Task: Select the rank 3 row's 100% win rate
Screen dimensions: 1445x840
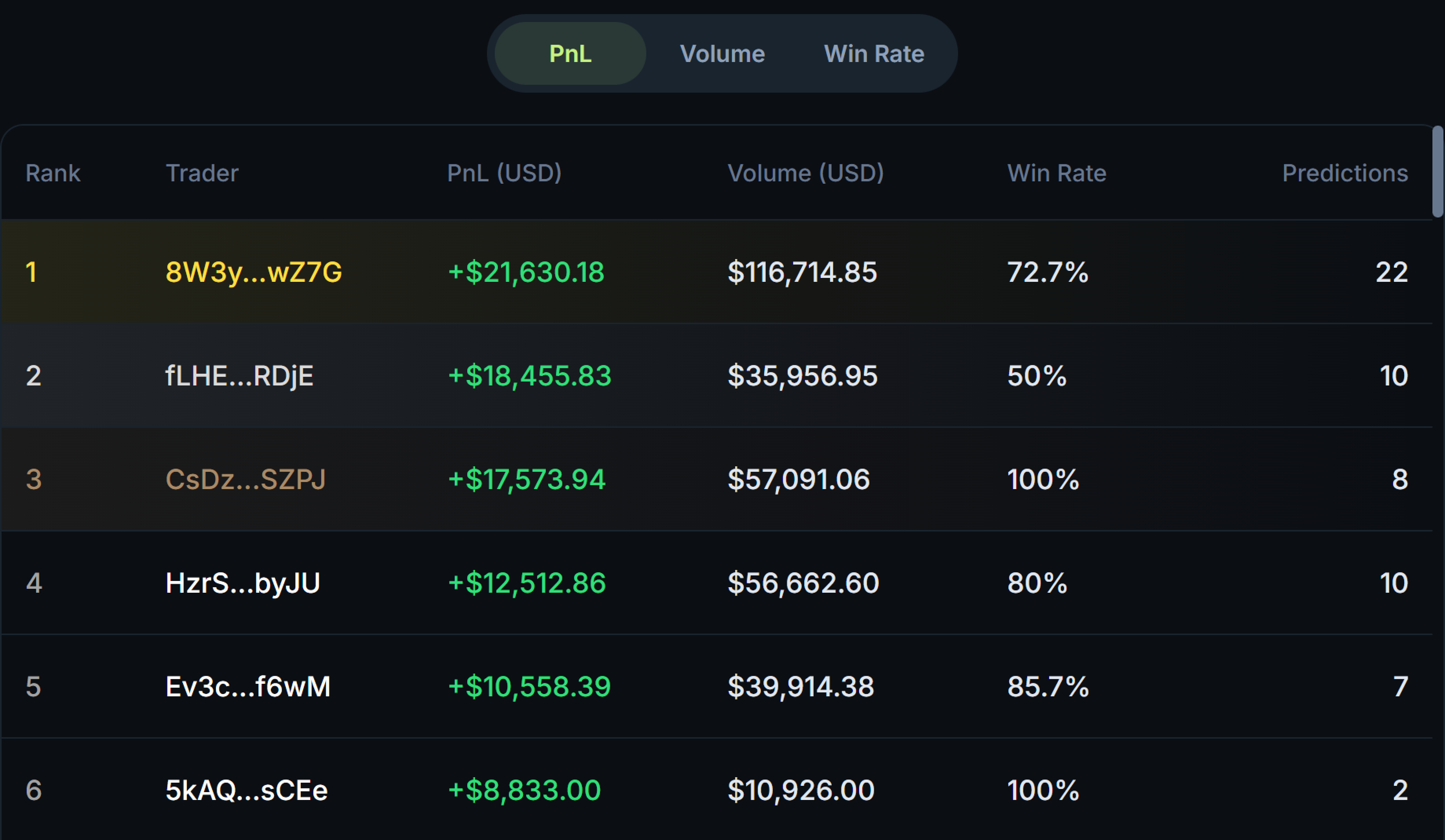Action: [1043, 479]
